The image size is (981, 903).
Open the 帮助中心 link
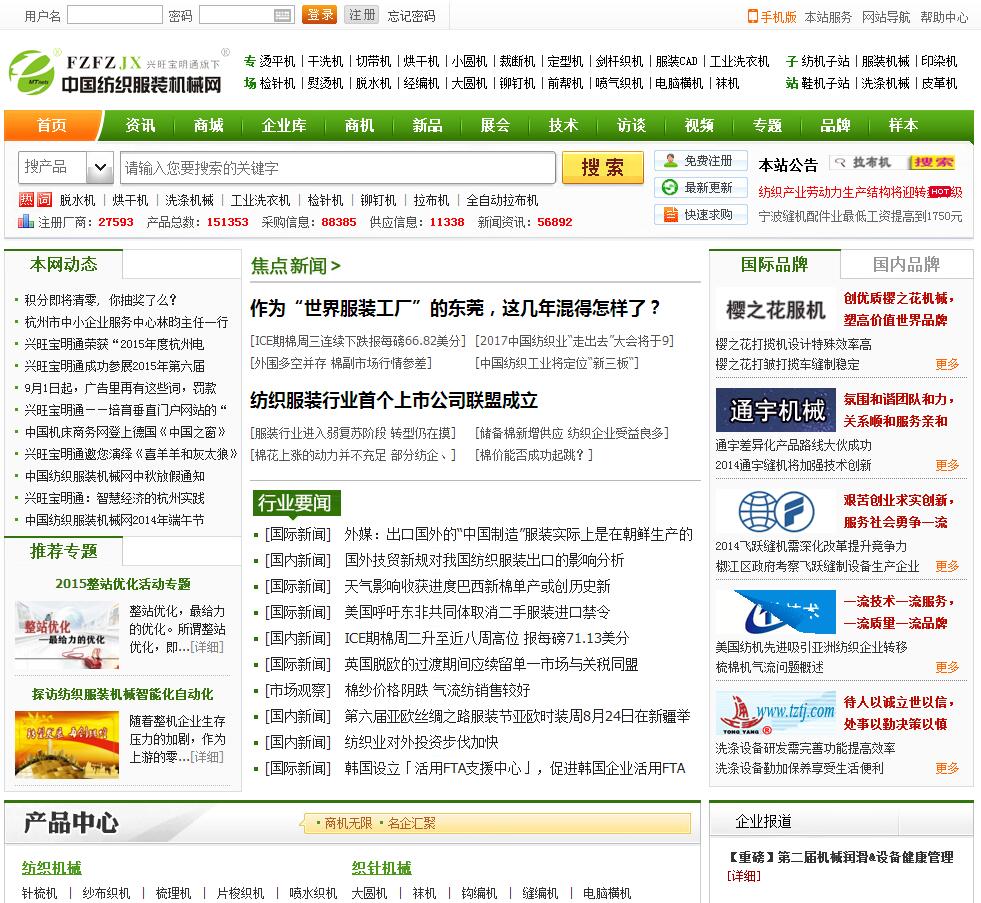click(944, 17)
